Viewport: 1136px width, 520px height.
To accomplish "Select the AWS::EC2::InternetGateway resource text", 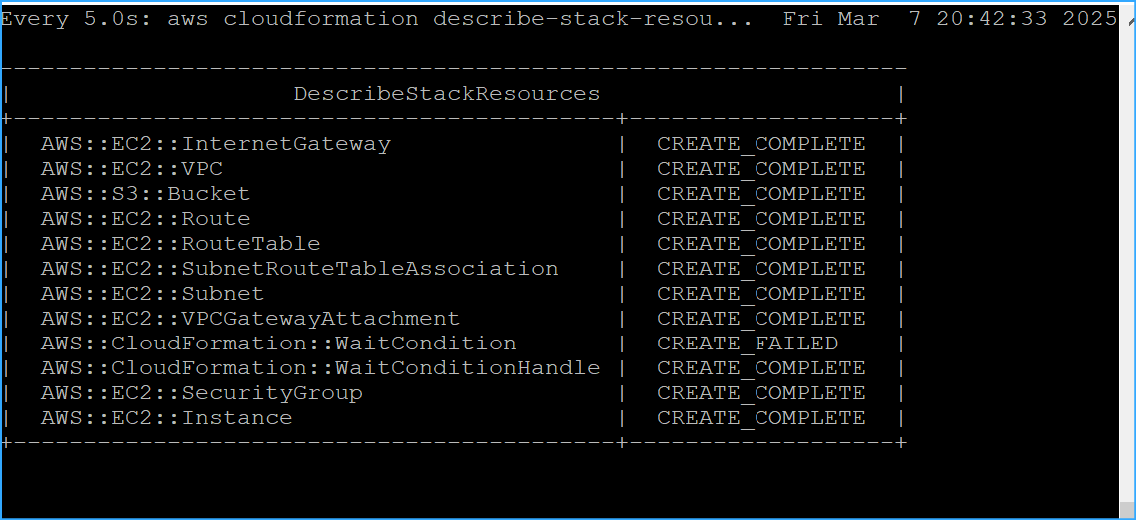I will pos(215,144).
